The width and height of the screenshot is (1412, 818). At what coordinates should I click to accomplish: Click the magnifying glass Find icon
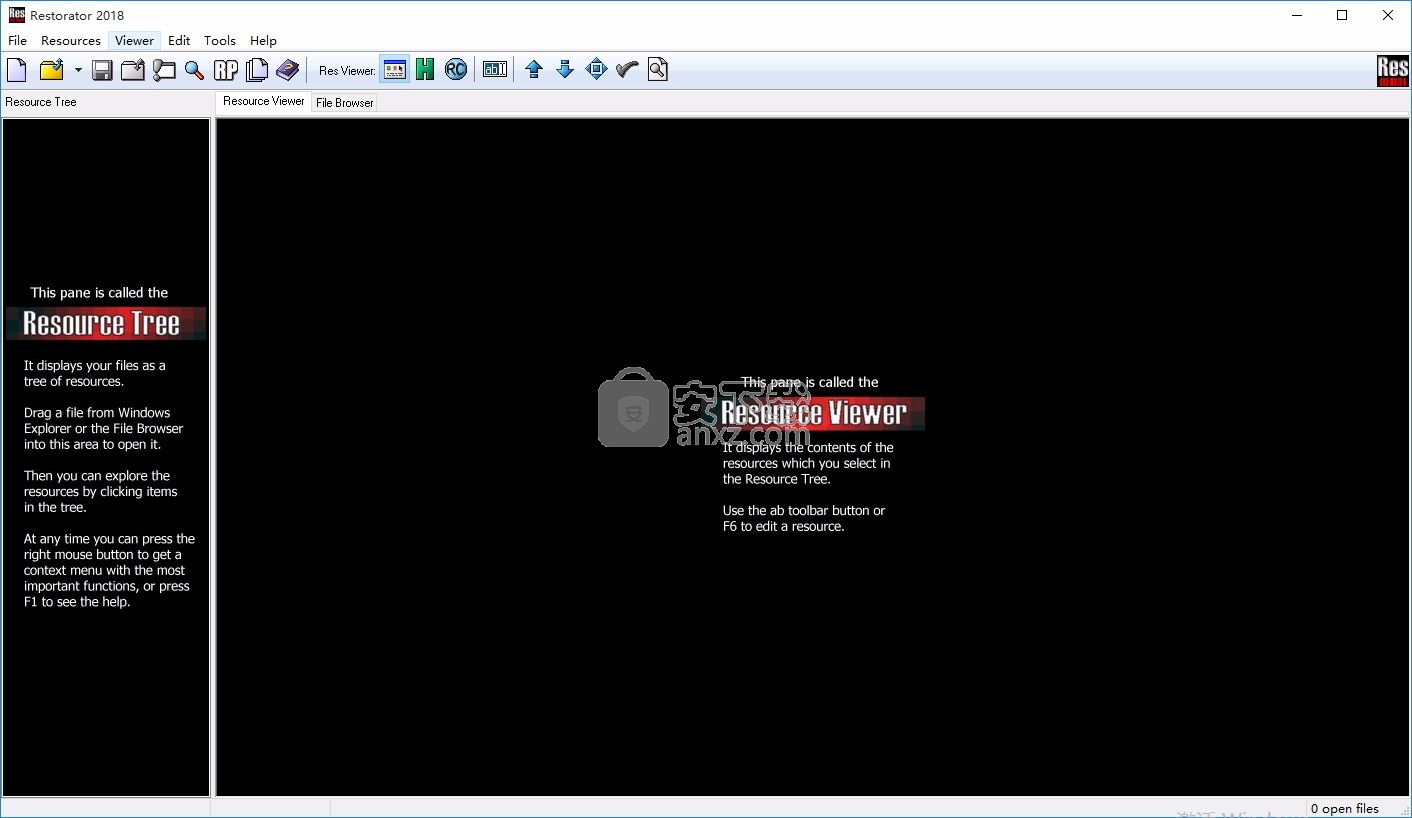195,70
